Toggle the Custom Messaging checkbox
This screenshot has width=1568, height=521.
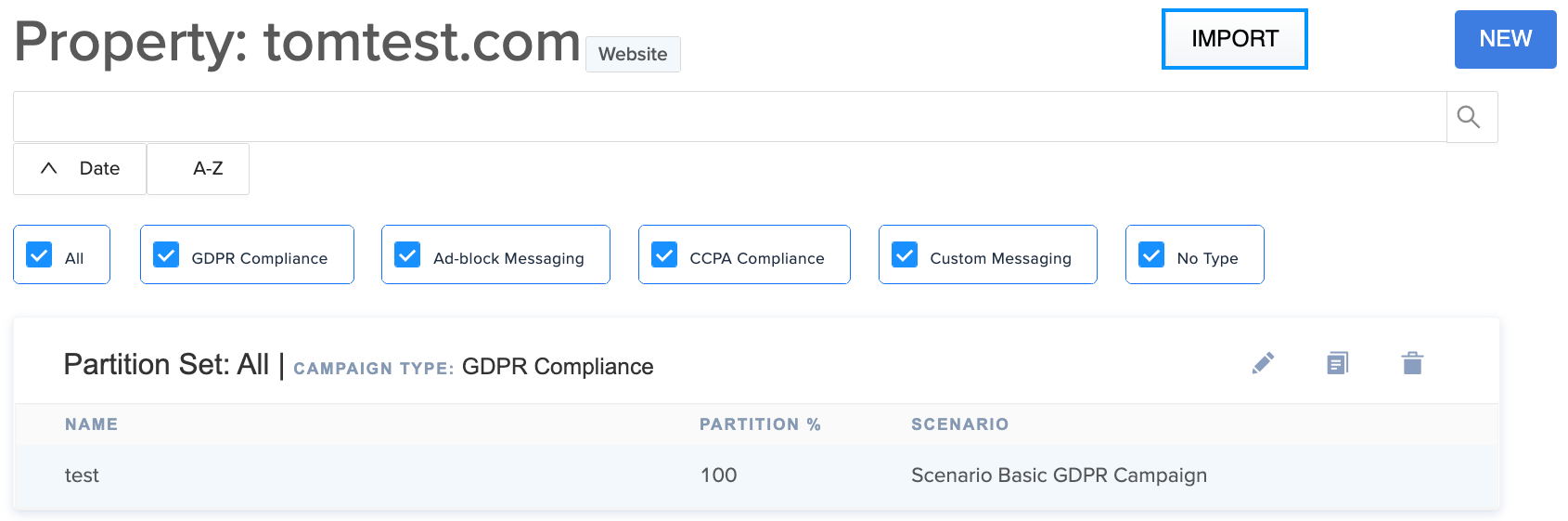905,254
